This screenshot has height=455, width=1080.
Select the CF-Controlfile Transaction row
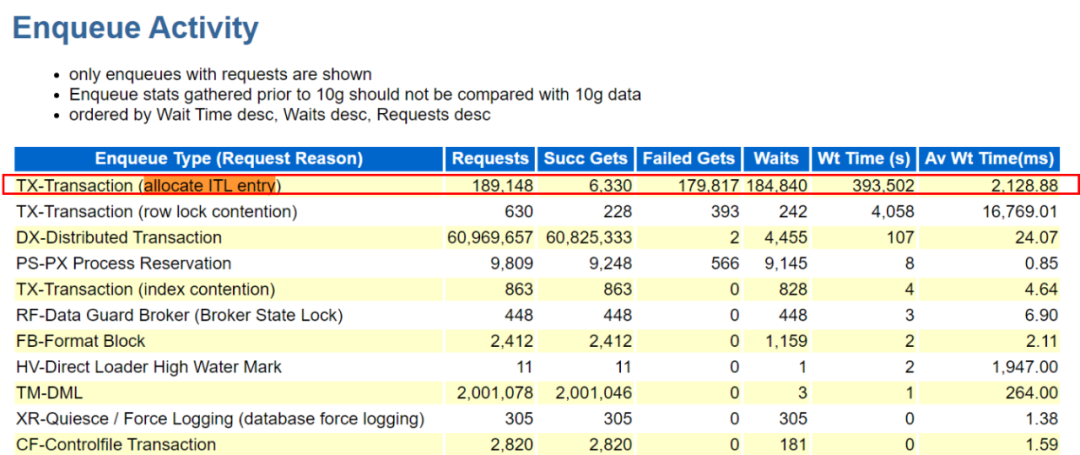pos(537,445)
